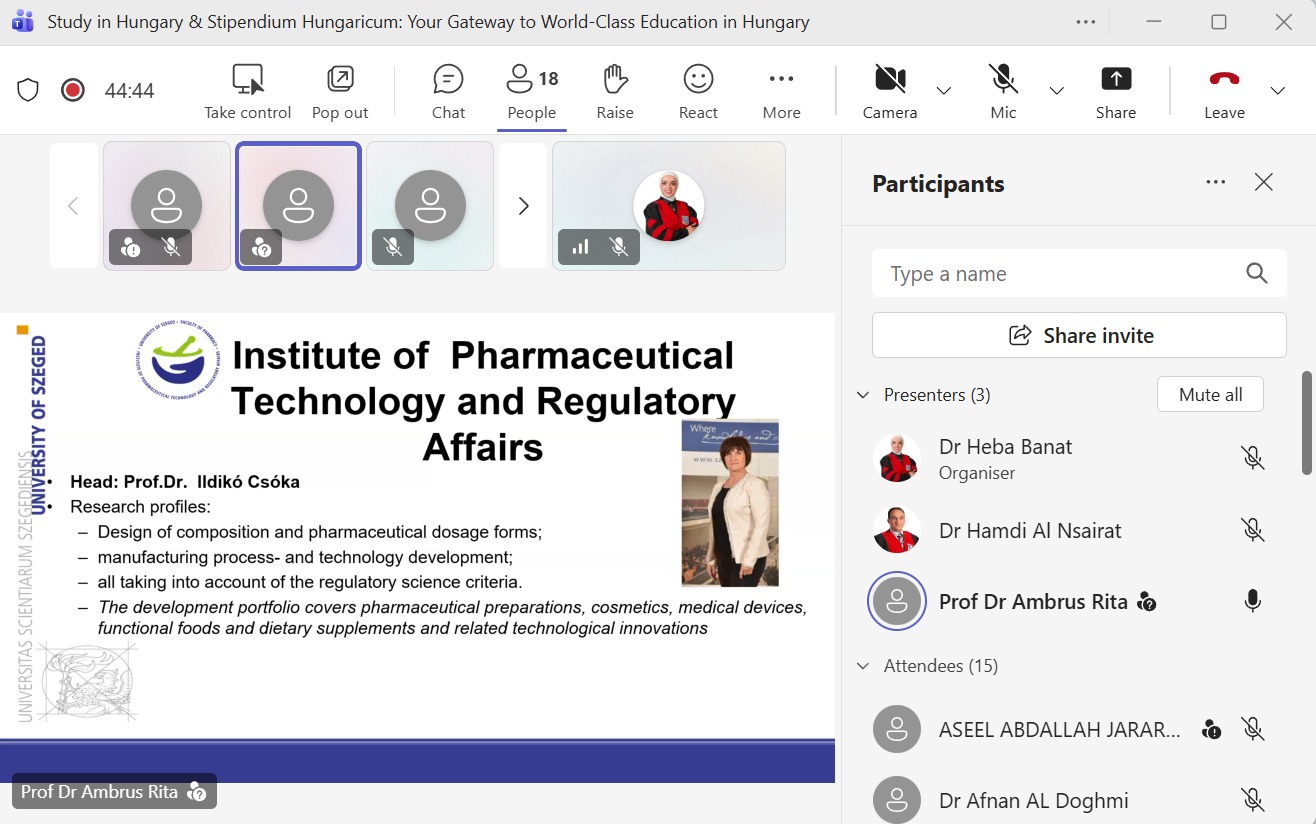The image size is (1316, 824).
Task: Toggle Dr Heba Banat's microphone icon
Action: (1252, 458)
